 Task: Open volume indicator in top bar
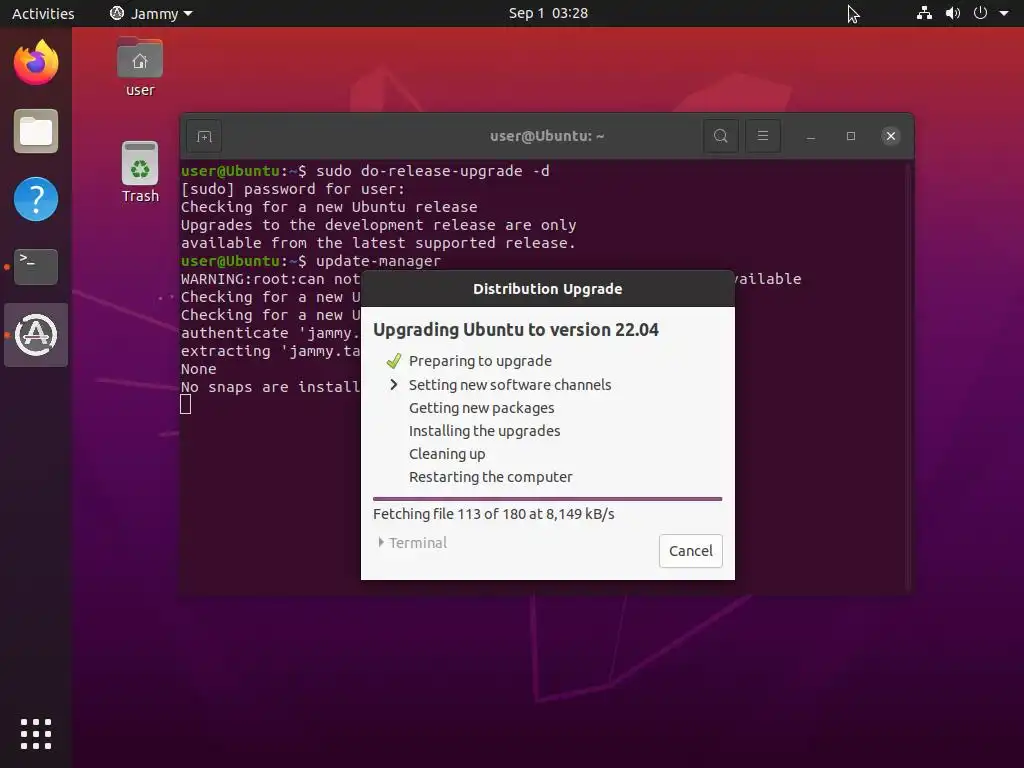[x=953, y=13]
